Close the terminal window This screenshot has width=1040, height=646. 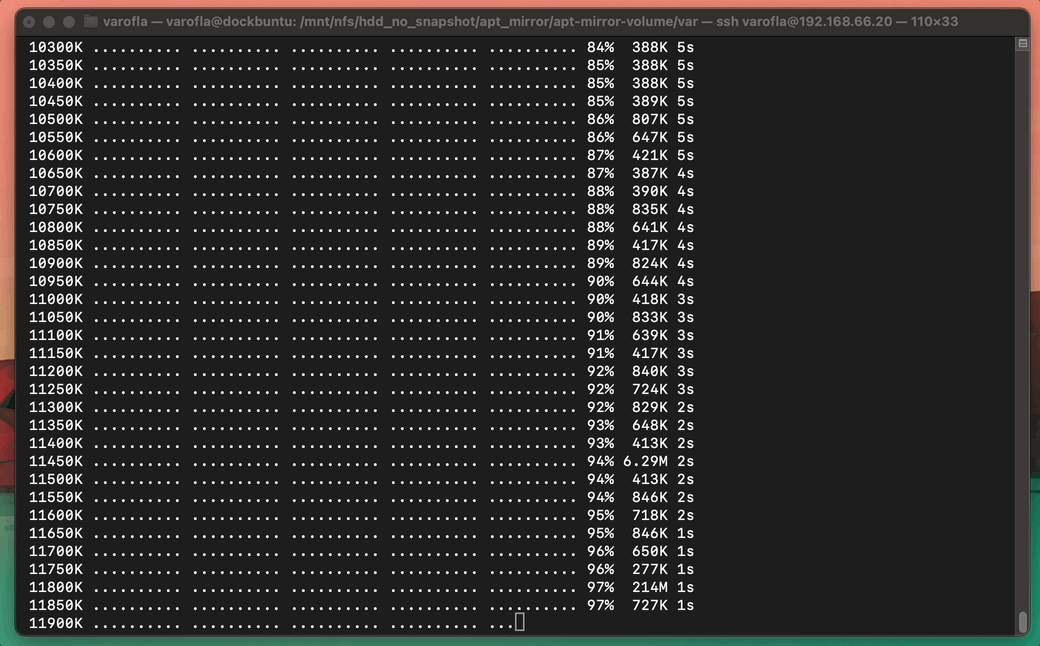(29, 21)
